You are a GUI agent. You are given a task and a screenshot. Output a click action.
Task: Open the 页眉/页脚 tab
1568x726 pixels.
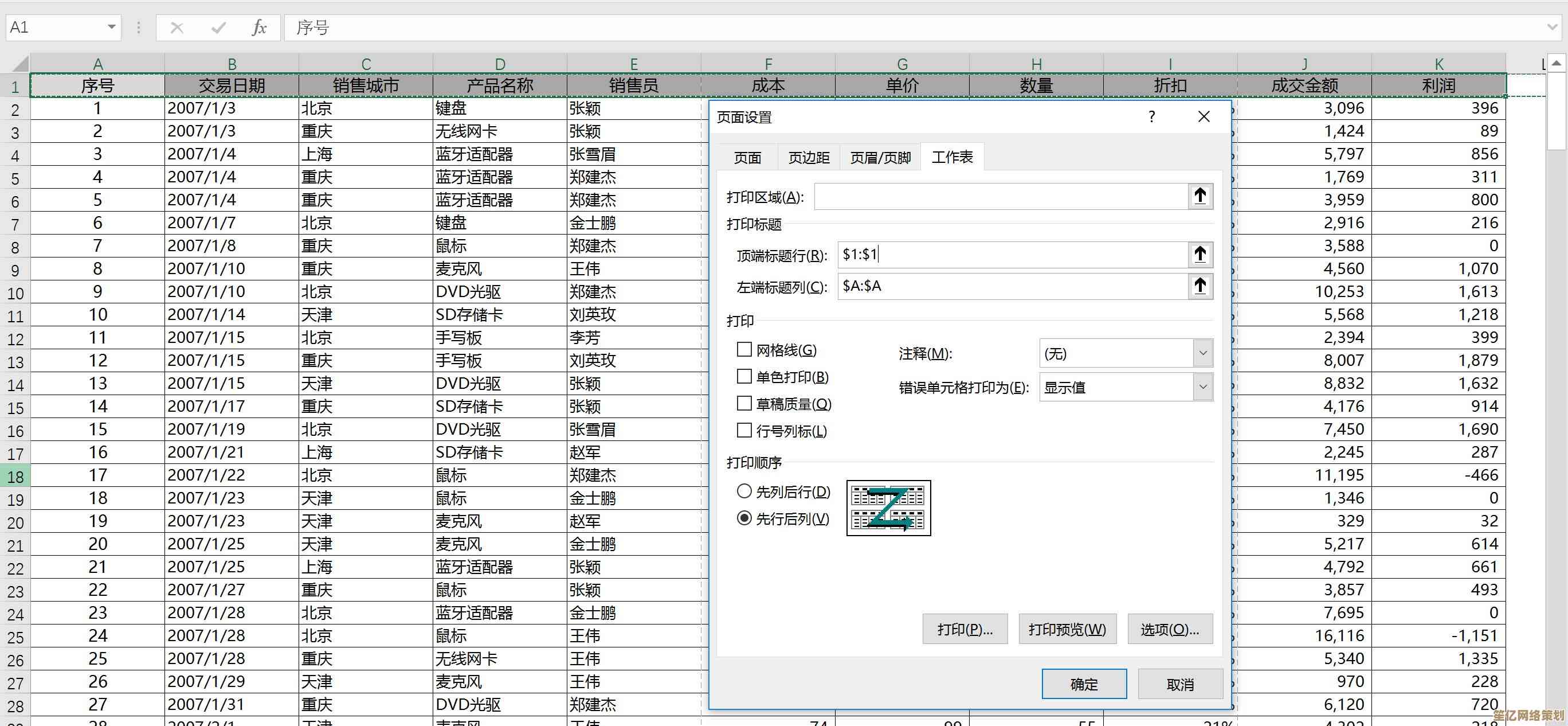[x=880, y=158]
